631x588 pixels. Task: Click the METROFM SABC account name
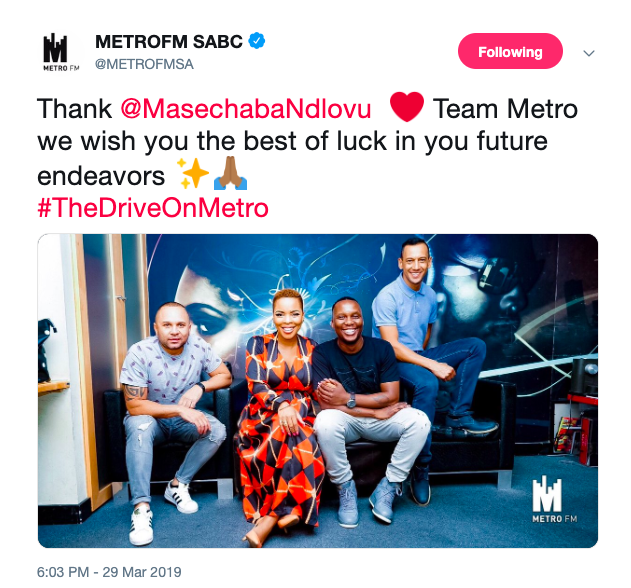coord(169,41)
